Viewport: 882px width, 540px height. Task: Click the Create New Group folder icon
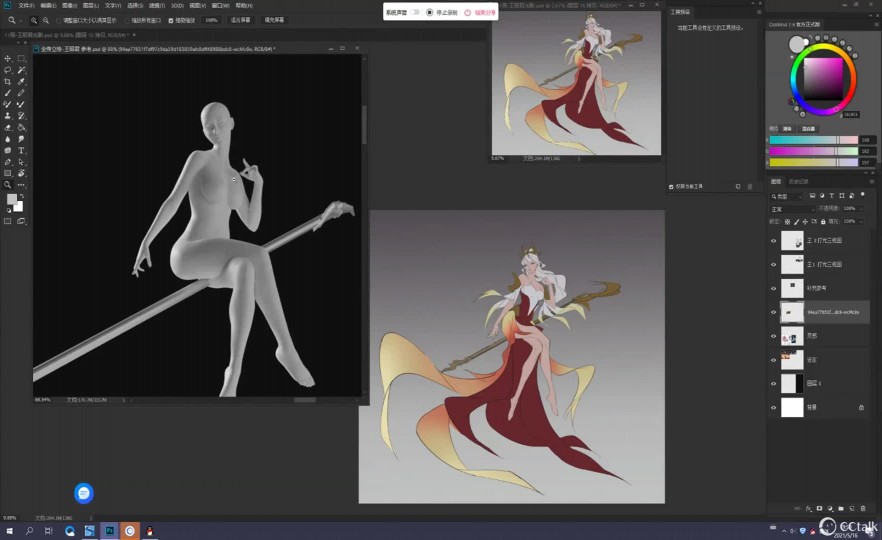pos(841,508)
